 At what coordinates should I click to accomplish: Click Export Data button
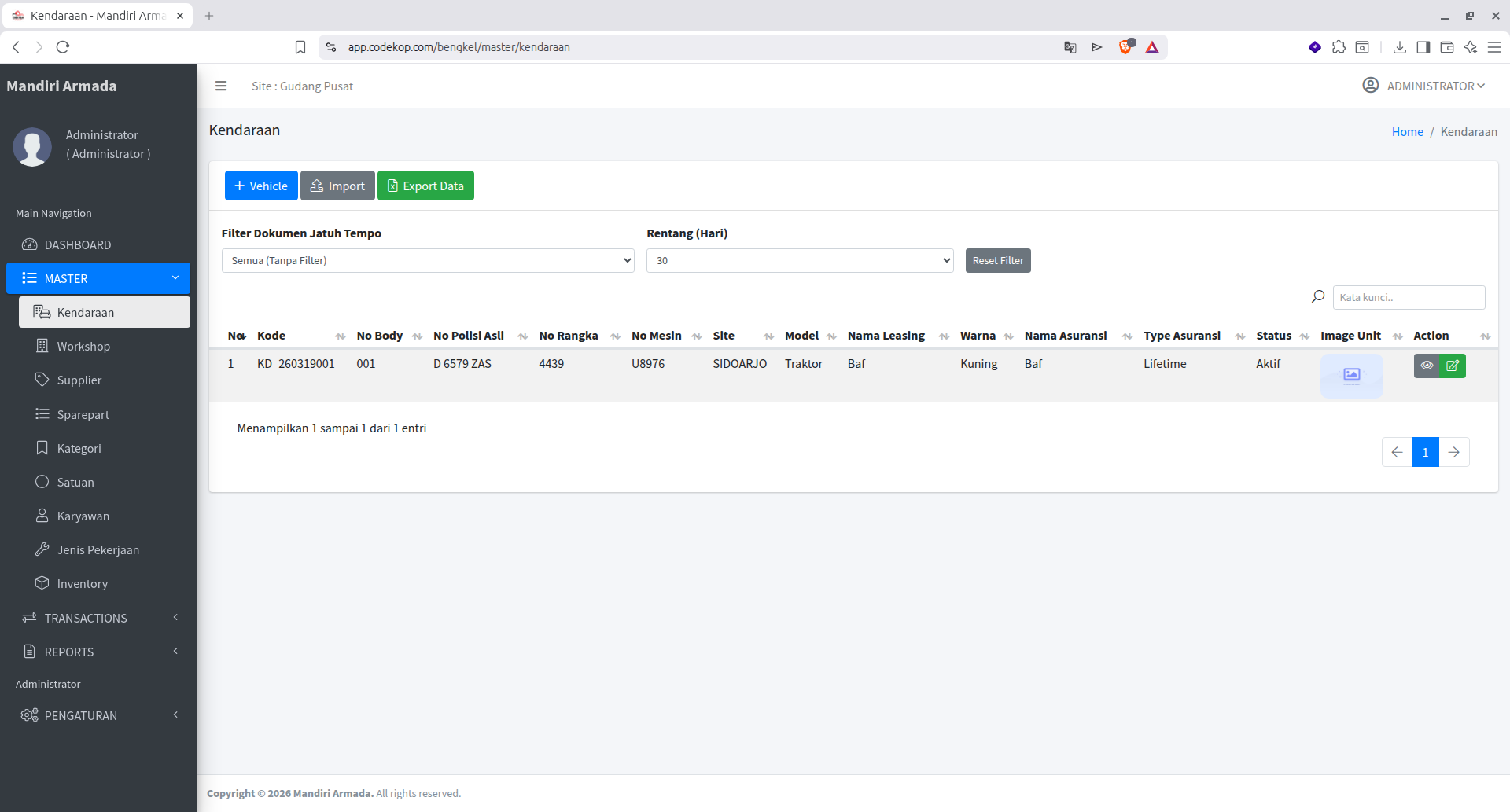point(425,186)
